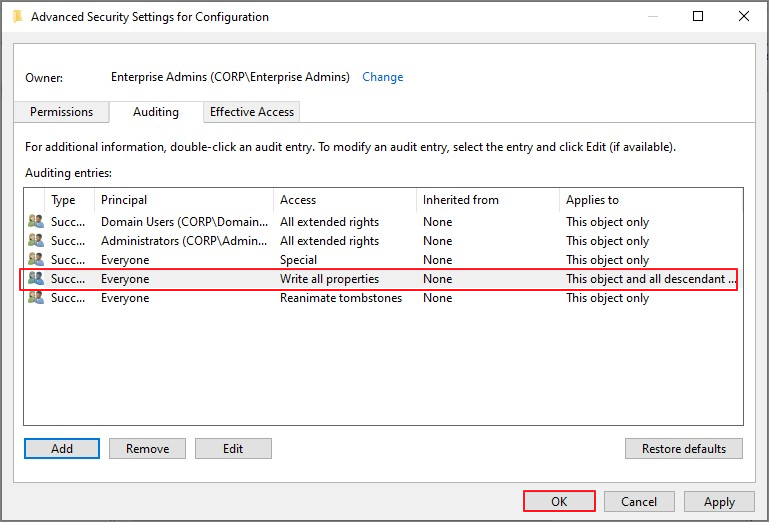
Task: Click the group icon of the Write all properties entry
Action: coord(36,279)
